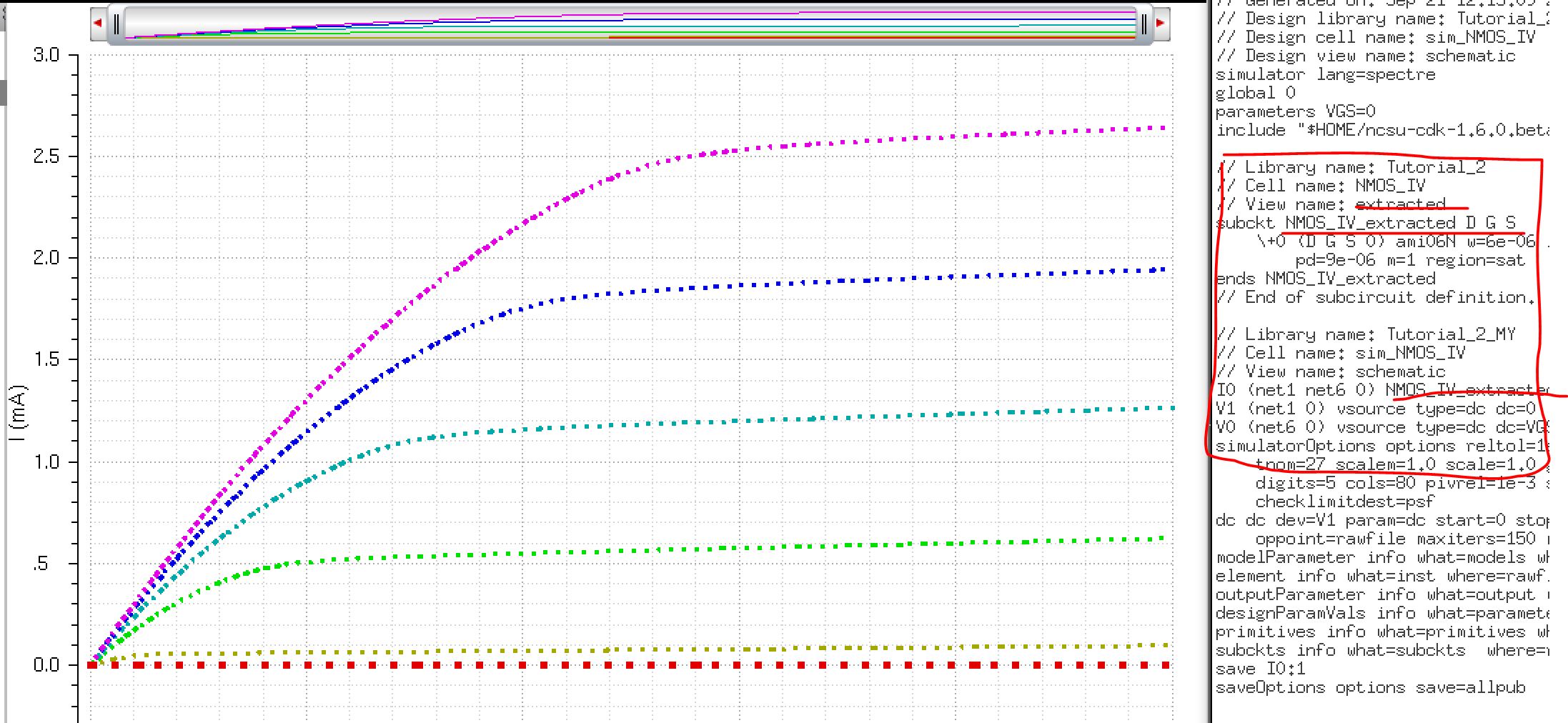
Task: Click the 'parameters VGS=0' netlist line
Action: pos(1295,112)
